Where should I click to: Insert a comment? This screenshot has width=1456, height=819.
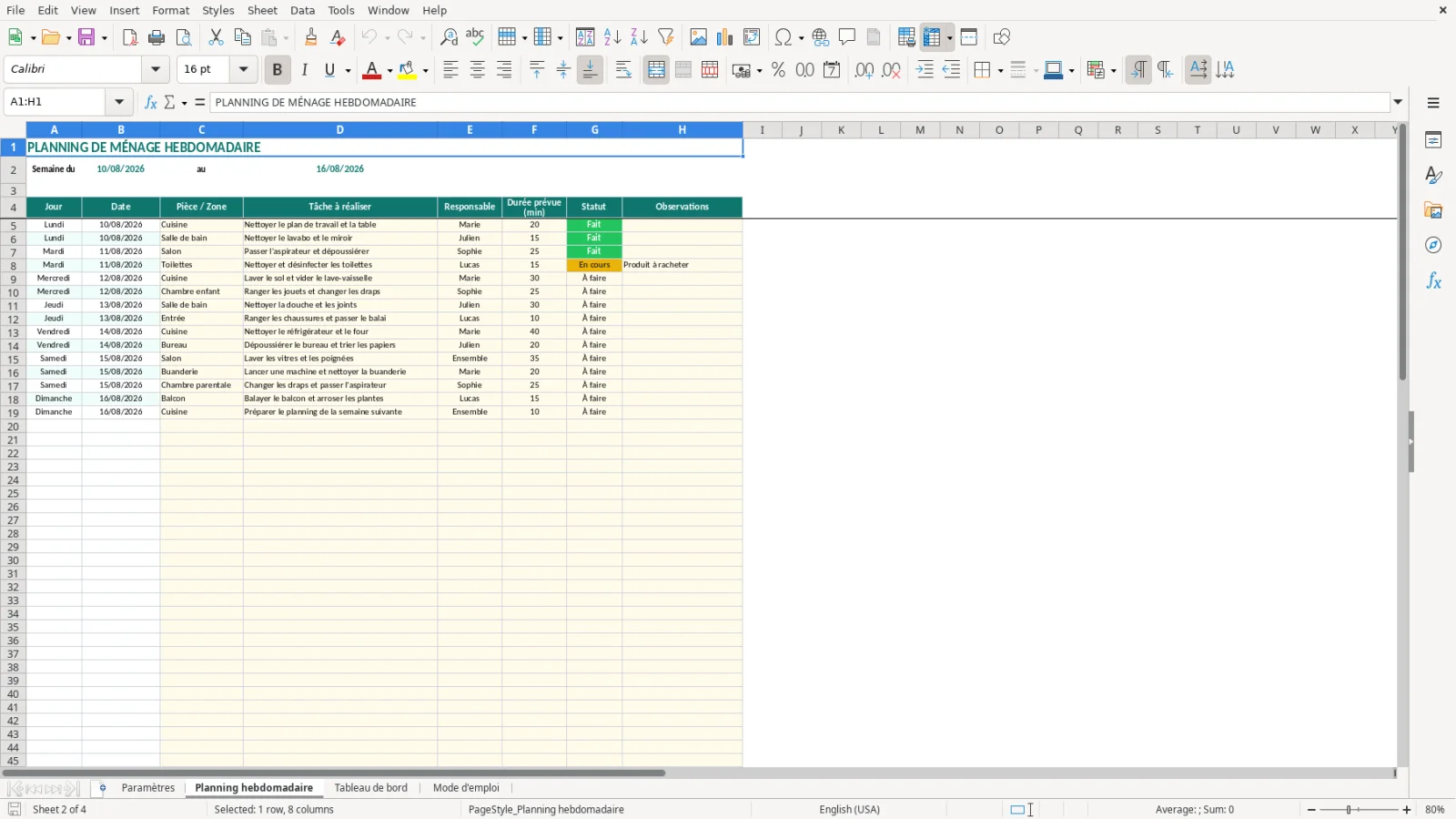pyautogui.click(x=847, y=37)
